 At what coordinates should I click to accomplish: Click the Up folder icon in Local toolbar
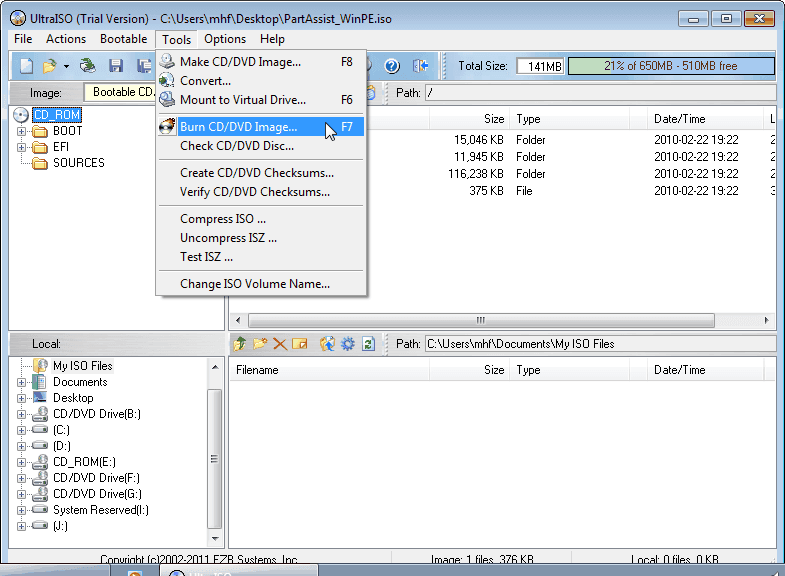click(240, 344)
